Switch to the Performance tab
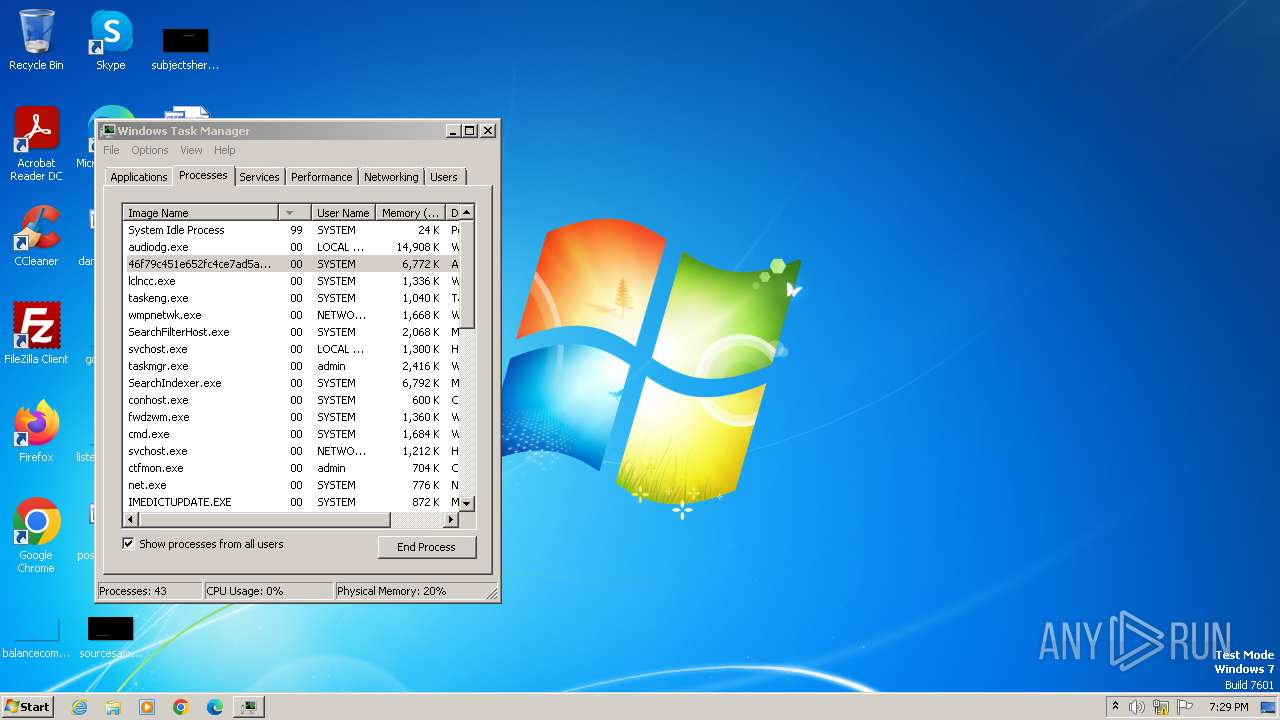1280x720 pixels. tap(322, 177)
